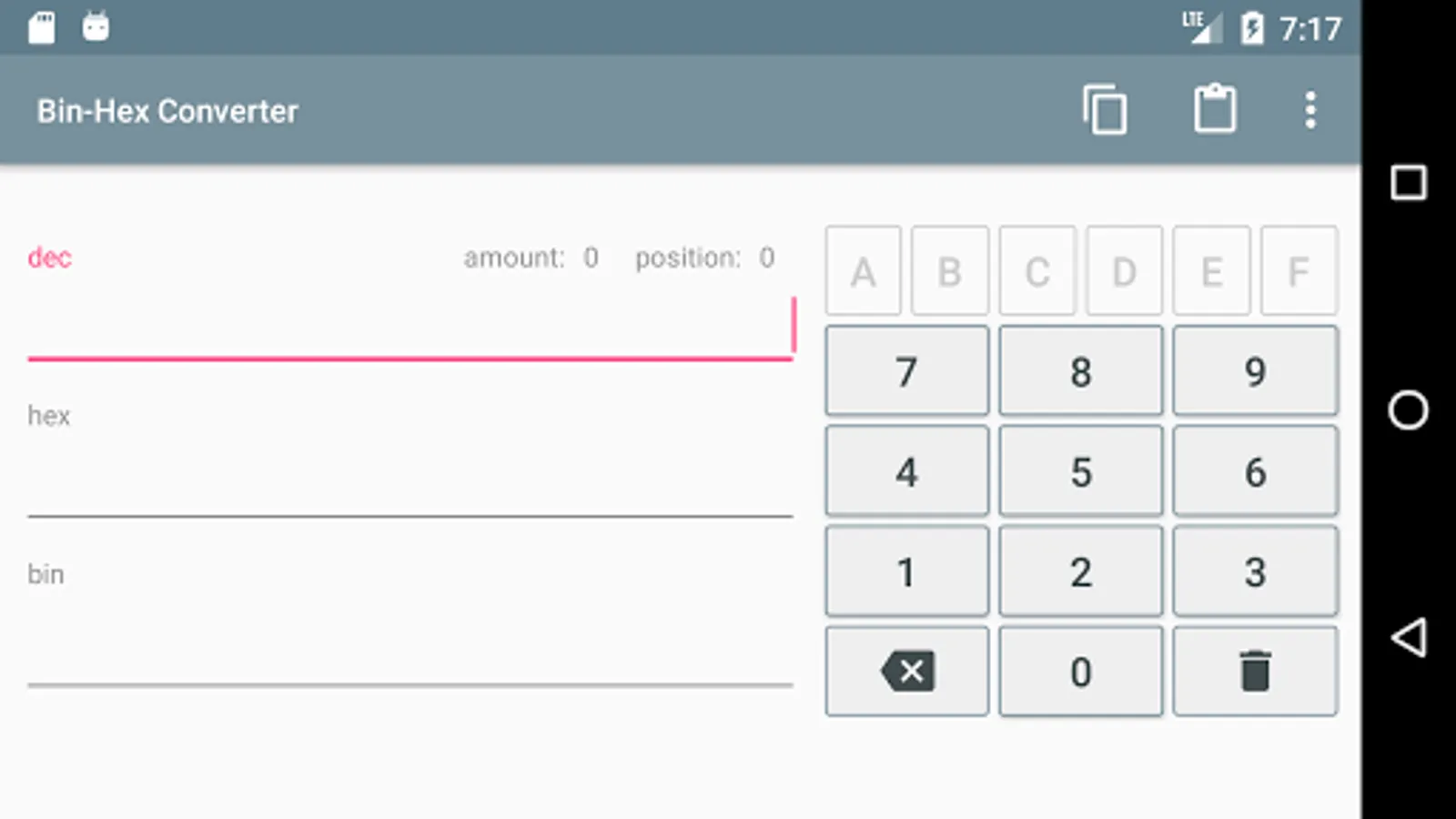Image resolution: width=1456 pixels, height=819 pixels.
Task: Tap the number 0 key
Action: 1080,672
